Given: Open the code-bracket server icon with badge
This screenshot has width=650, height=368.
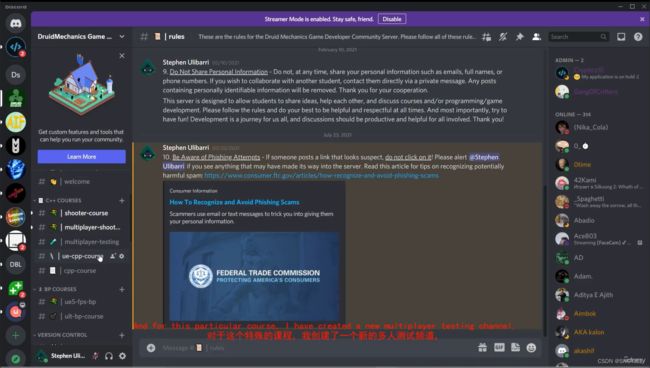Looking at the screenshot, I should [x=16, y=47].
